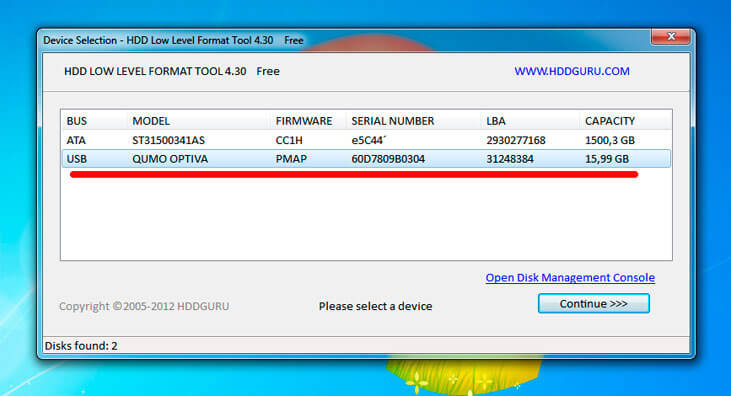
Task: Sort by the CAPACITY column header
Action: coord(610,121)
